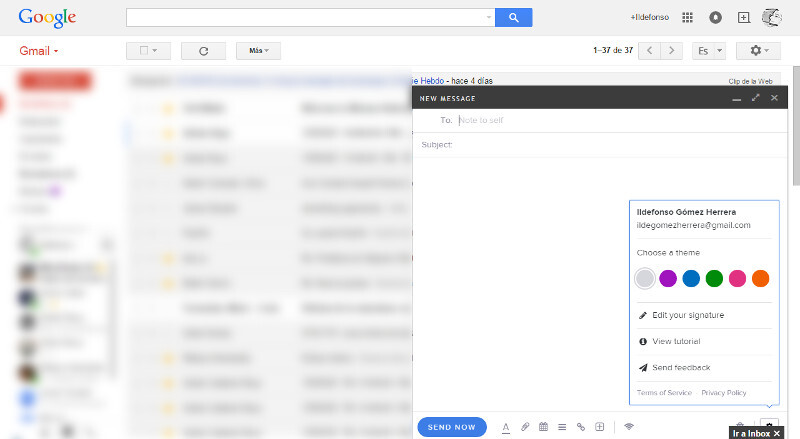
Task: Expand the Más actions dropdown
Action: coord(258,50)
